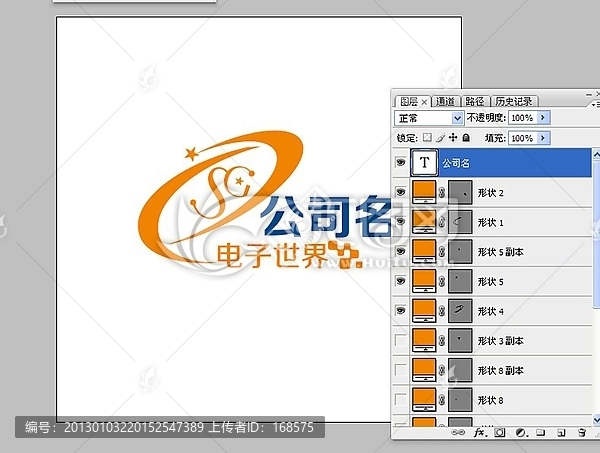The height and width of the screenshot is (453, 600).
Task: Click the link icon on layer 形状 2
Action: (442, 192)
